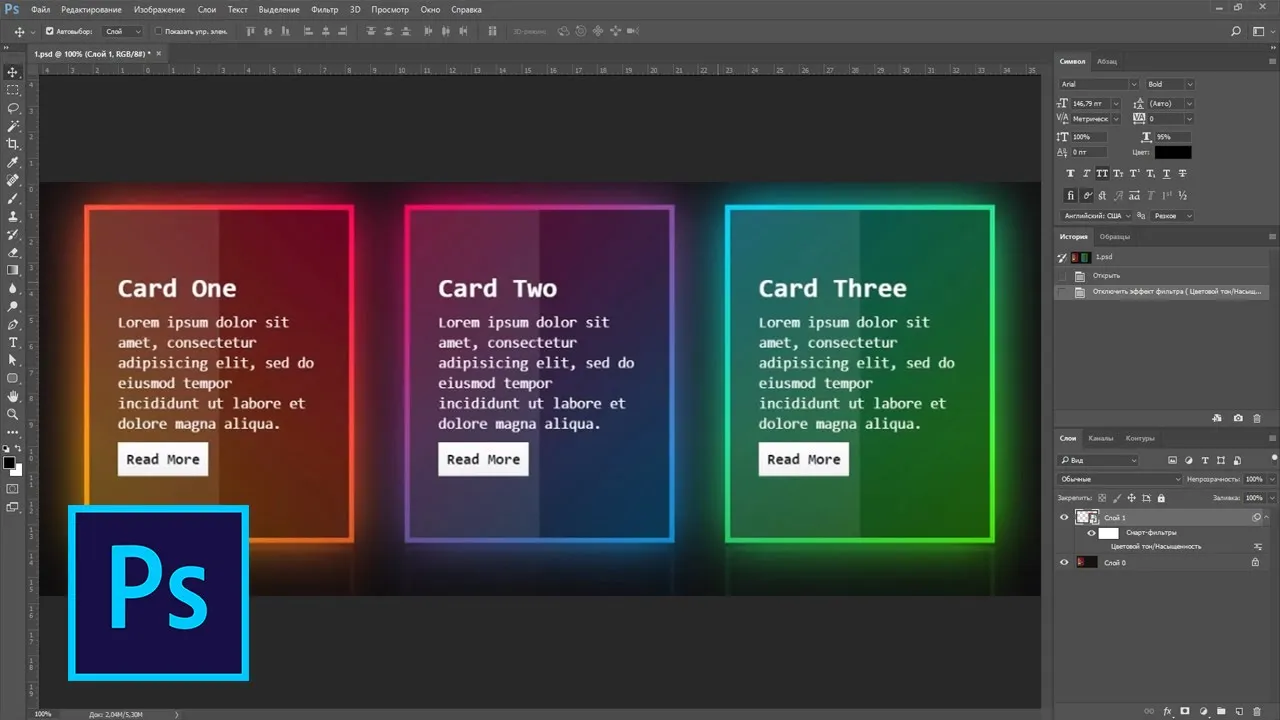This screenshot has width=1280, height=720.
Task: Open the Bold font style dropdown
Action: (x=1170, y=85)
